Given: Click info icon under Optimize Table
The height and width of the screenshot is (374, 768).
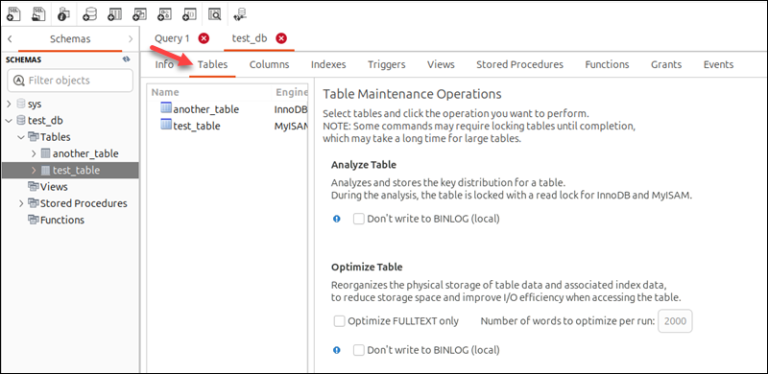Looking at the screenshot, I should tap(336, 350).
